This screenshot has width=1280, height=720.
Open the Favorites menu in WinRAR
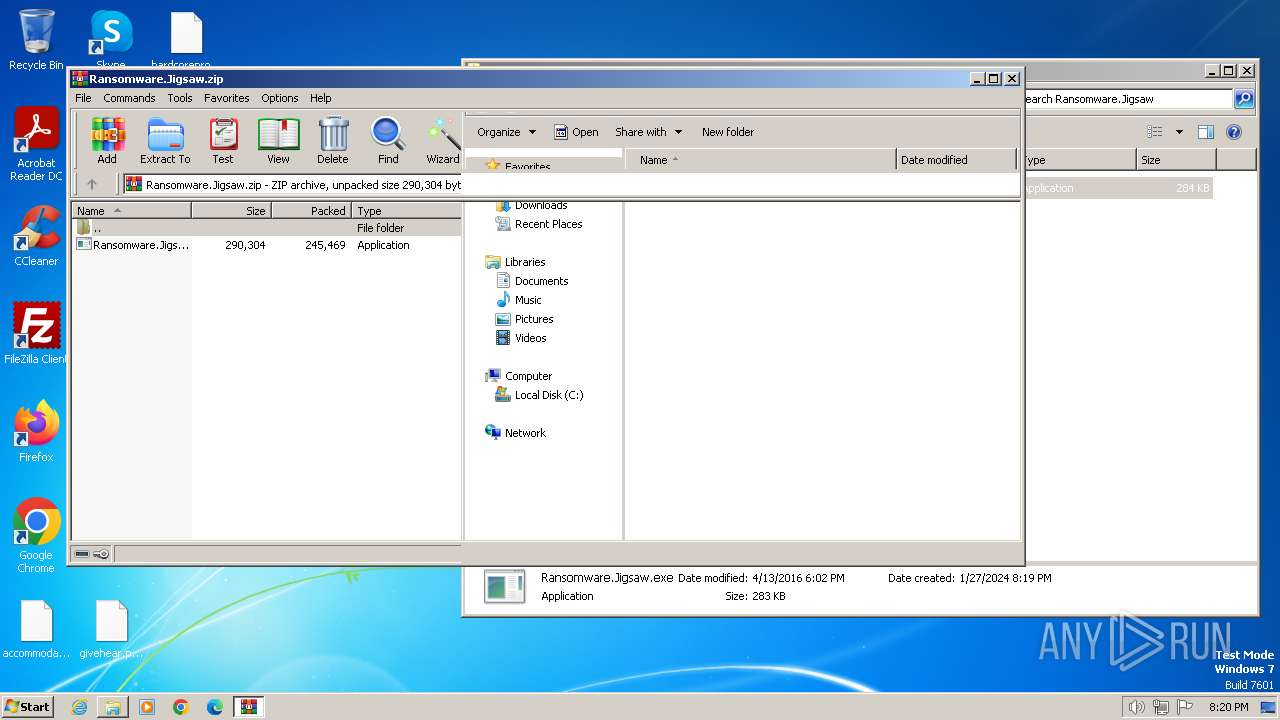click(x=227, y=98)
